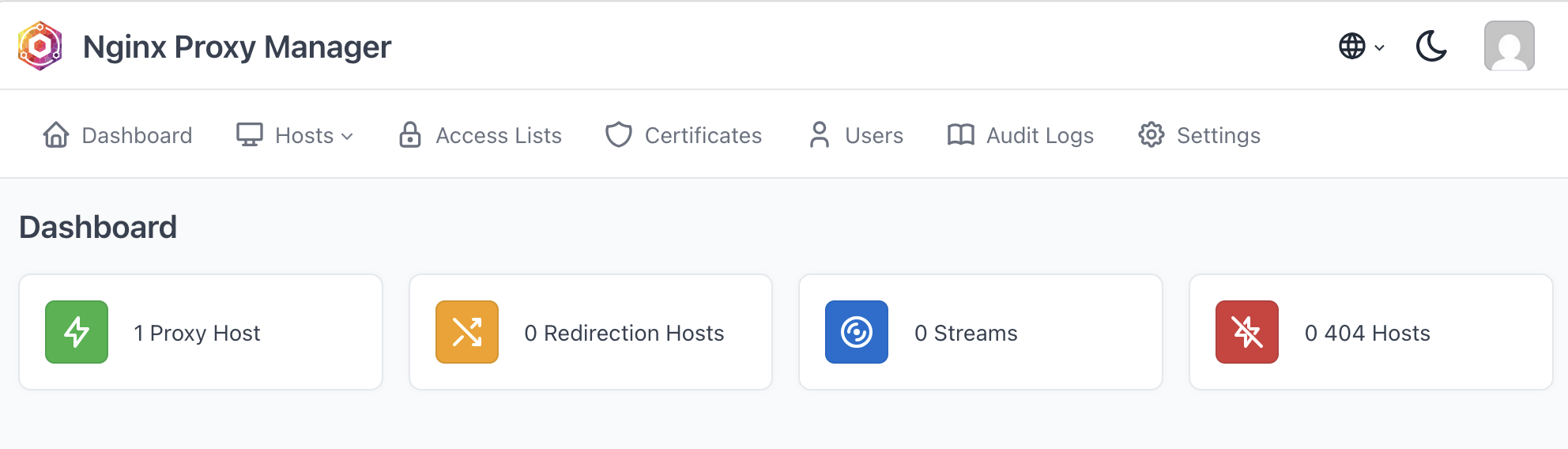
Task: Toggle dark mode with the moon icon
Action: tap(1431, 46)
